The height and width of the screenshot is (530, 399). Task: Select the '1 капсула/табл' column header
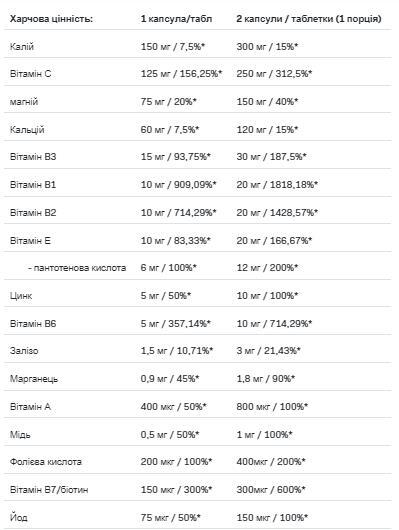[x=176, y=19]
